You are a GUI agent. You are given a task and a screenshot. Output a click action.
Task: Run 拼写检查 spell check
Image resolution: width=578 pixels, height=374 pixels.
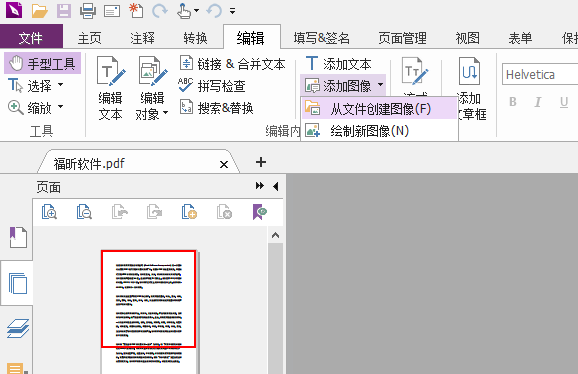212,85
